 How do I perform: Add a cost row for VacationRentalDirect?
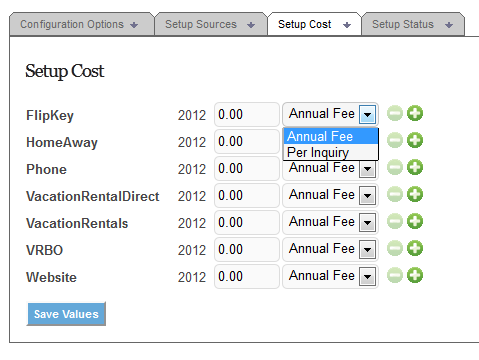pyautogui.click(x=415, y=194)
